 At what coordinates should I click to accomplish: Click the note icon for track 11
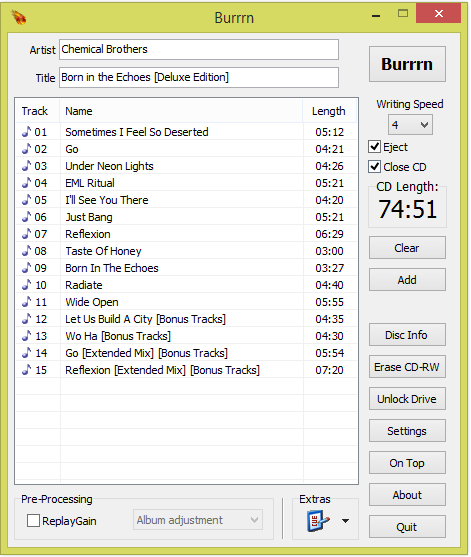coord(26,302)
